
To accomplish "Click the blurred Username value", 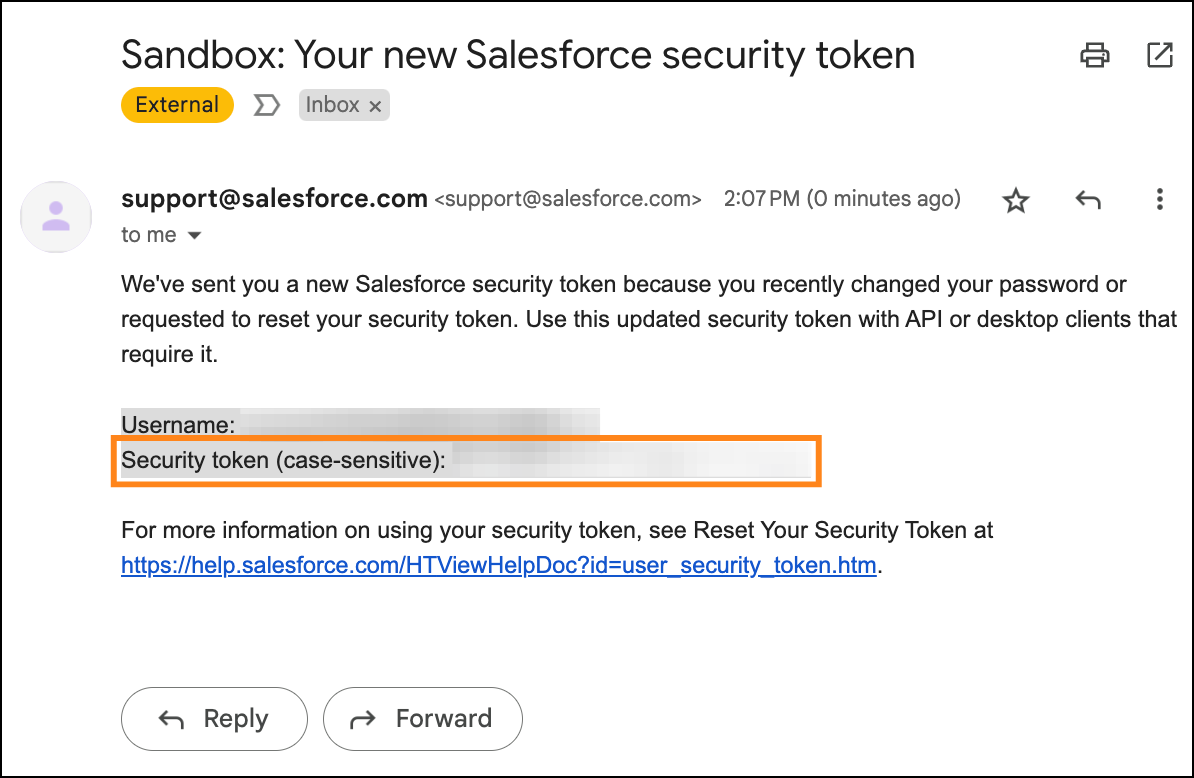I will pyautogui.click(x=418, y=424).
